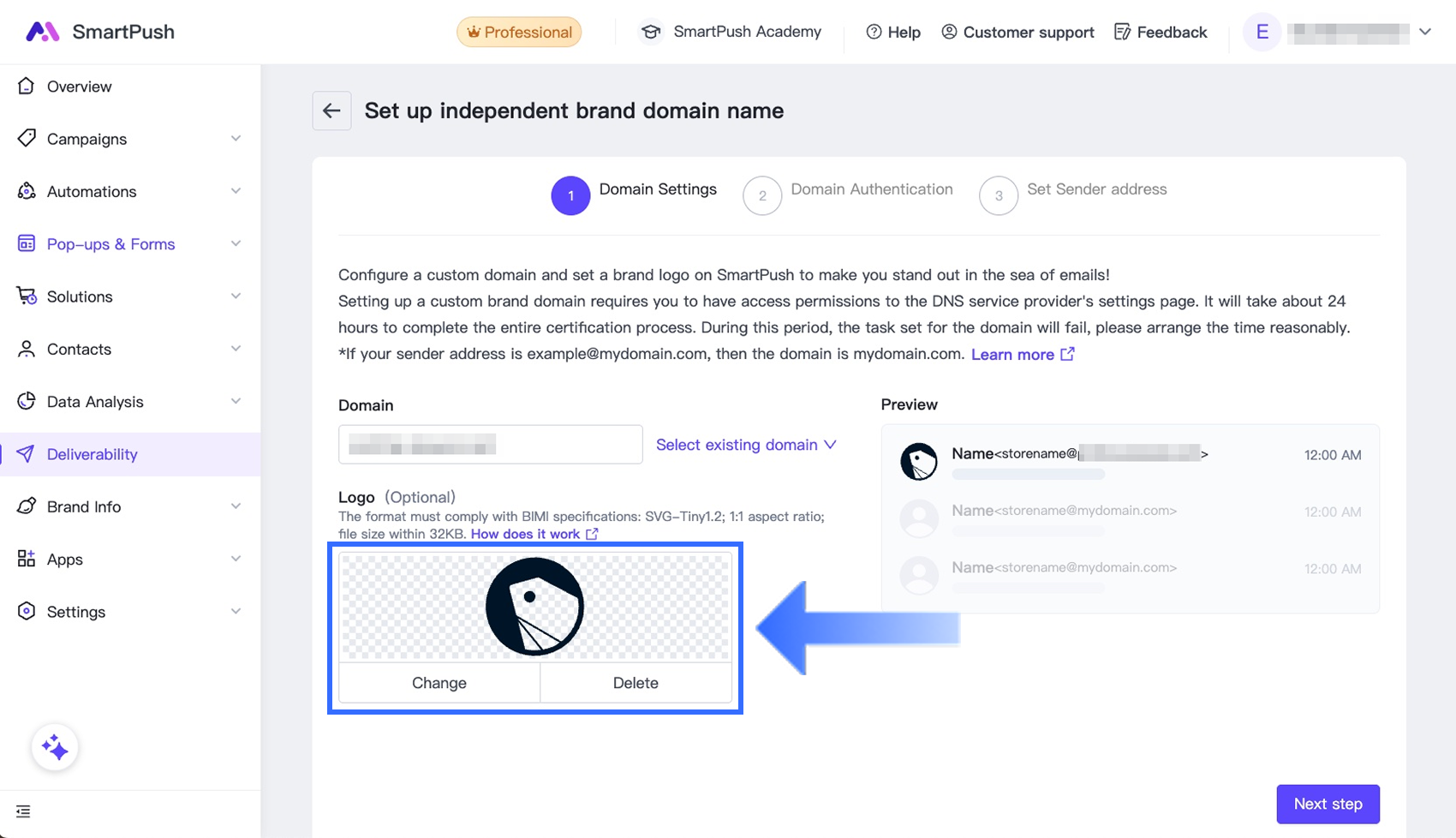1456x838 pixels.
Task: Click the back arrow button
Action: [x=331, y=111]
